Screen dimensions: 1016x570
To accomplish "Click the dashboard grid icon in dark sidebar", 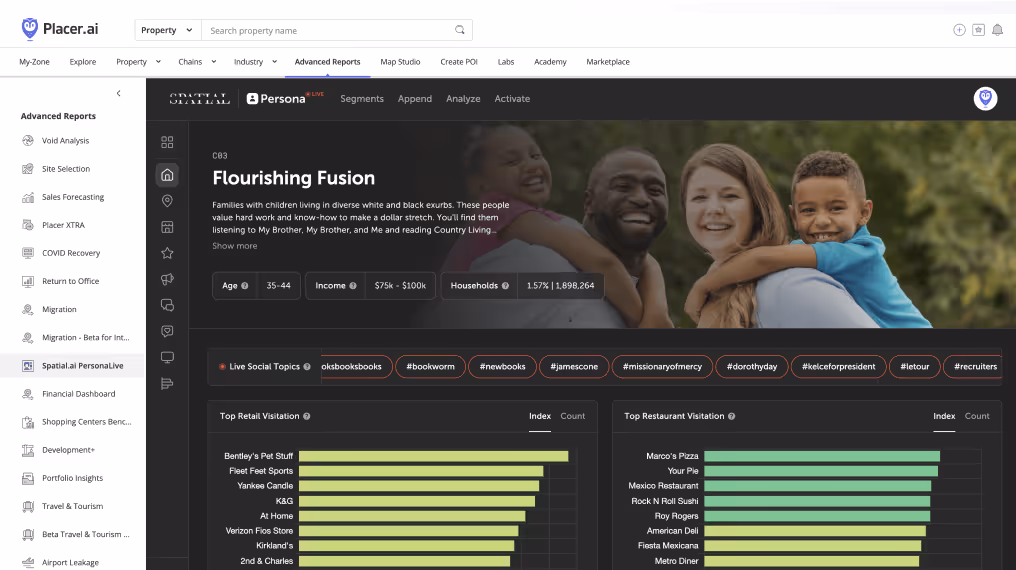I will coord(167,142).
